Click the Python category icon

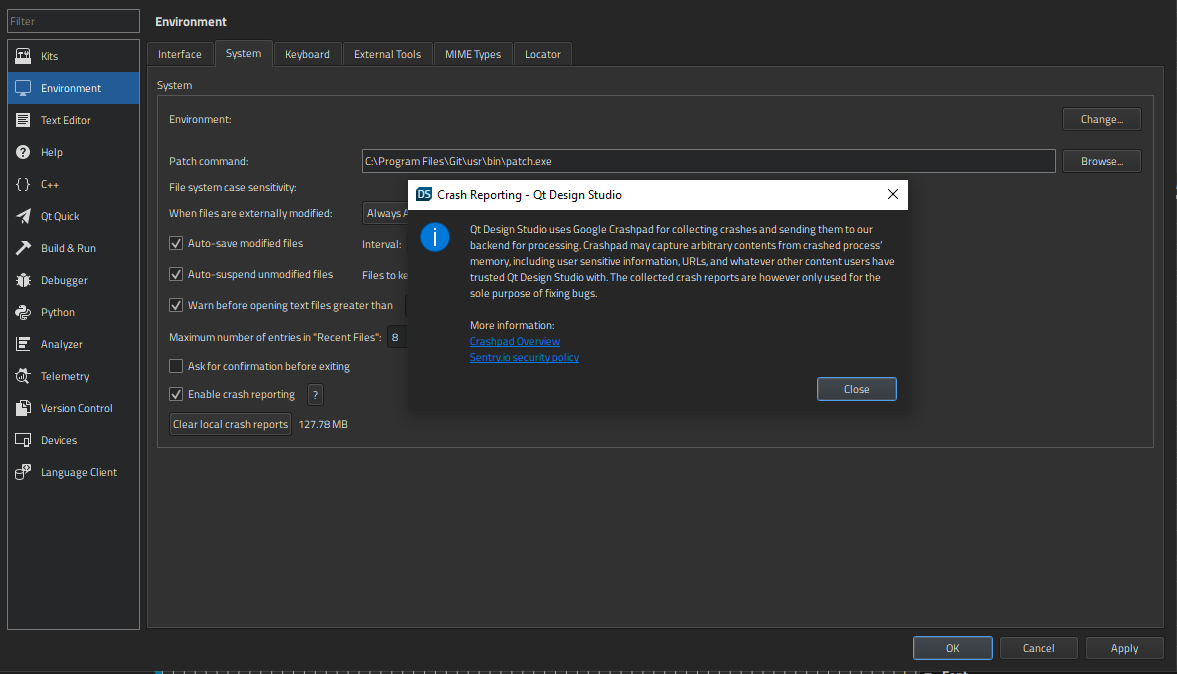pyautogui.click(x=23, y=312)
